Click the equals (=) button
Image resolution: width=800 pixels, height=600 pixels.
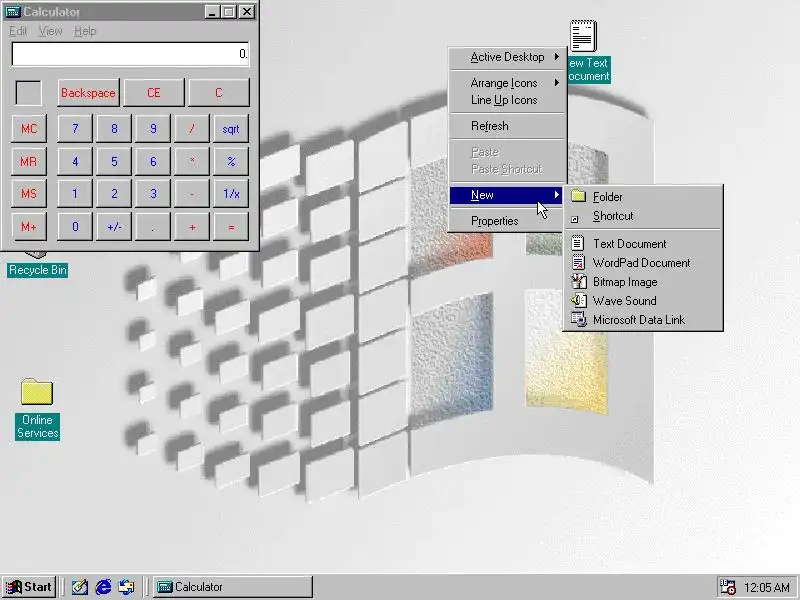pyautogui.click(x=231, y=227)
